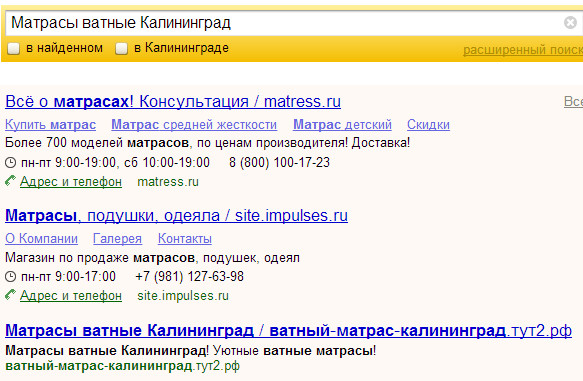Open the 'Скидки' sitelink
The image size is (583, 381).
pos(428,125)
